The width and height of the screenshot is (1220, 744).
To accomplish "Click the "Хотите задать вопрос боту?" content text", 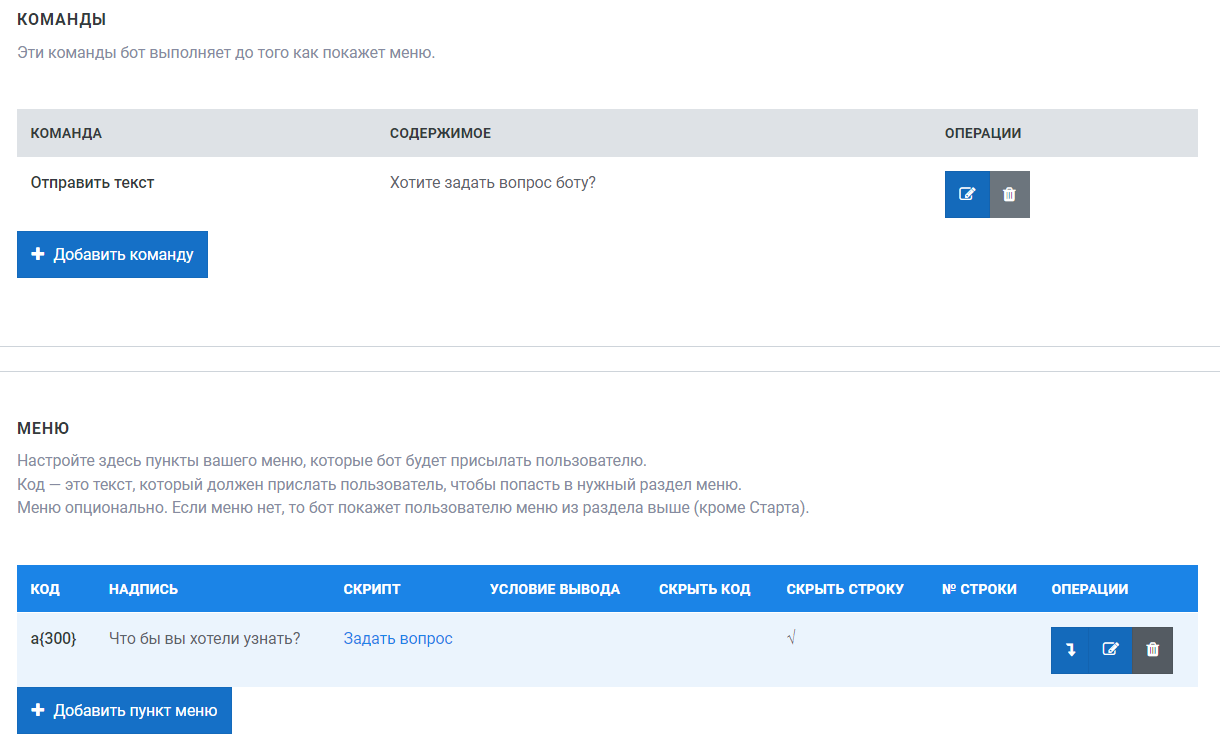I will pos(492,183).
